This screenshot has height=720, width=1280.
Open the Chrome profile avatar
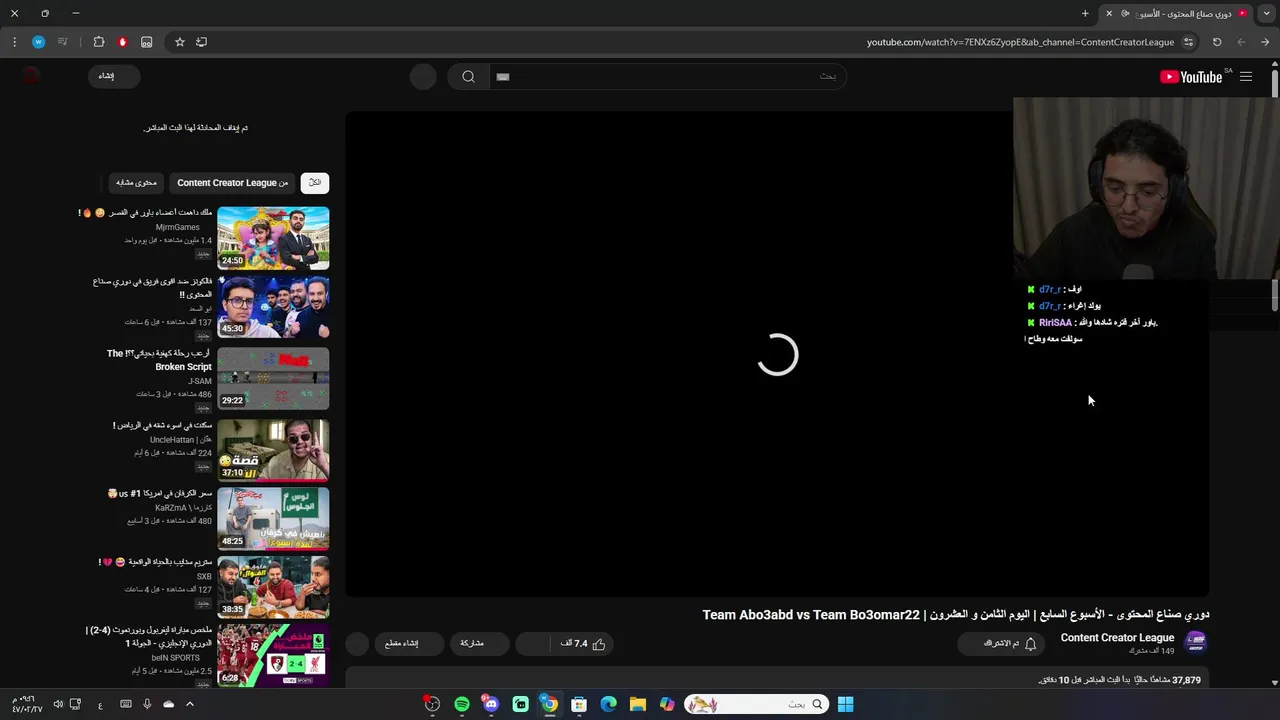click(38, 42)
